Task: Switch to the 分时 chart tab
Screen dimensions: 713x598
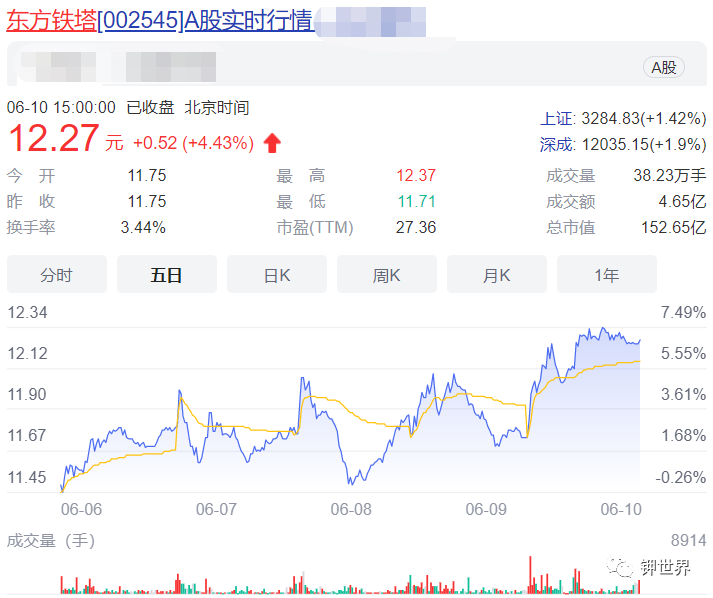Action: (x=57, y=275)
